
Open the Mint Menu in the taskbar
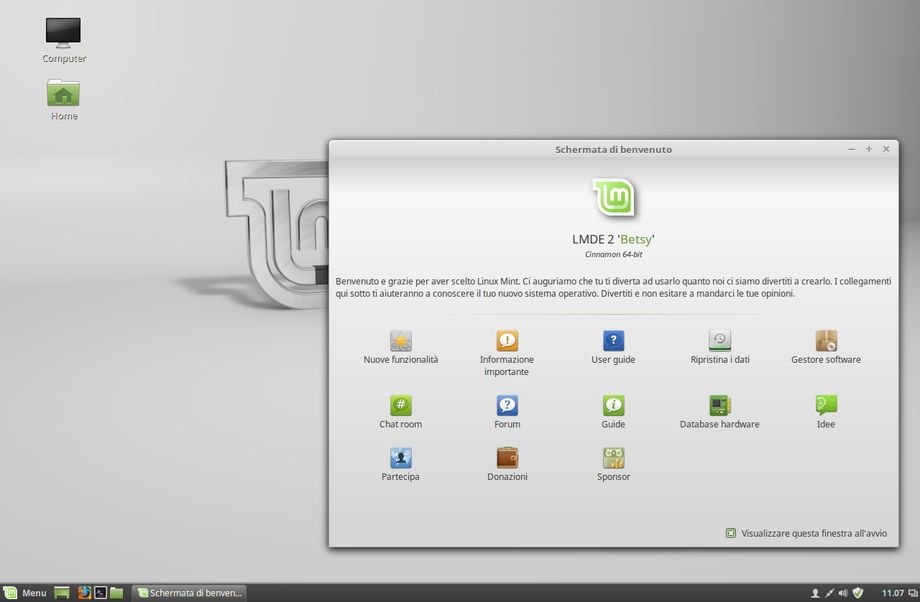coord(25,593)
